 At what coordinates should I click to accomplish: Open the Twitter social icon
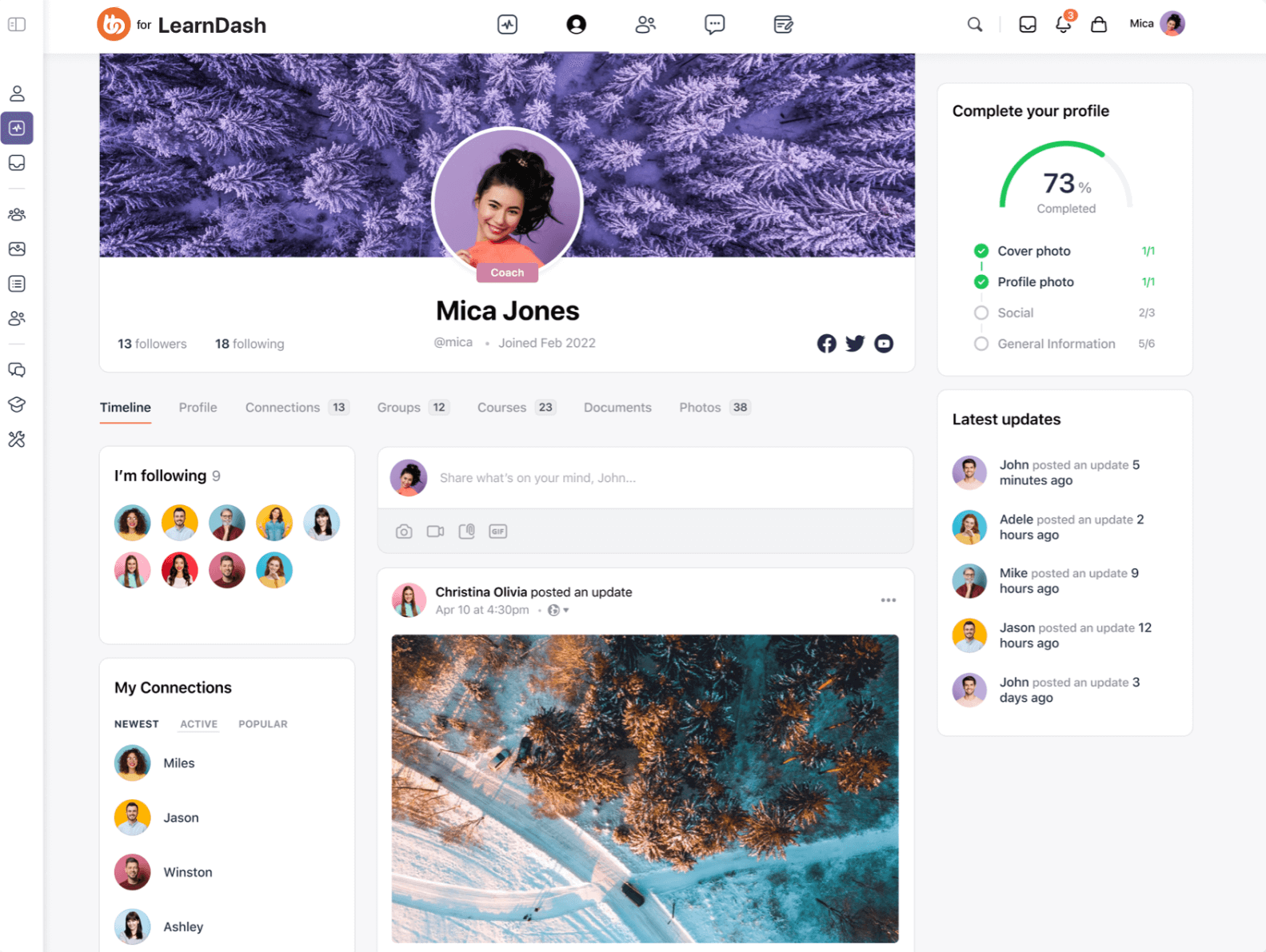[x=855, y=344]
